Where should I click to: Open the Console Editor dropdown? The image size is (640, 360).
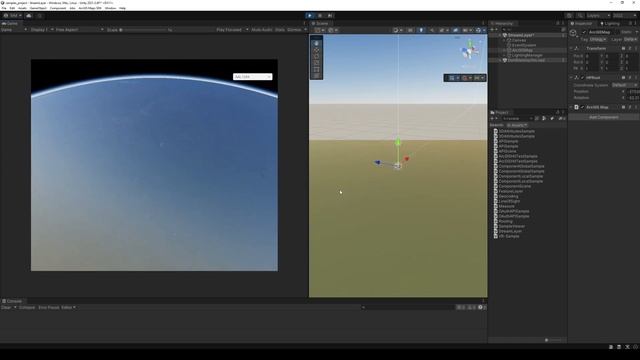(68, 307)
